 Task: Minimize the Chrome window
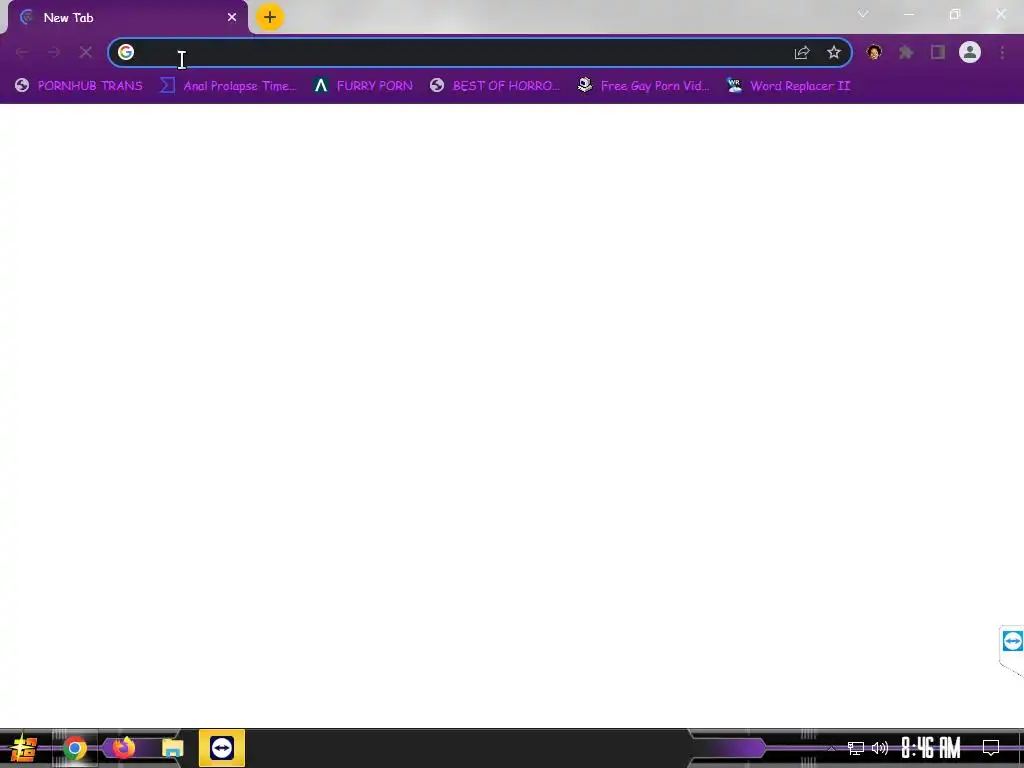click(908, 14)
